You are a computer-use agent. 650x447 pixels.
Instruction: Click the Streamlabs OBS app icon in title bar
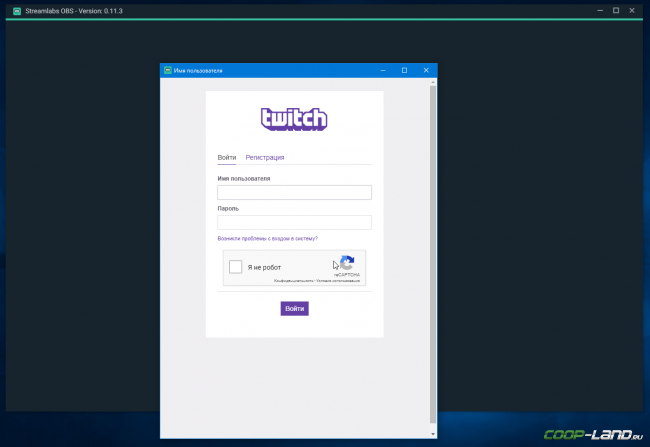pos(17,11)
